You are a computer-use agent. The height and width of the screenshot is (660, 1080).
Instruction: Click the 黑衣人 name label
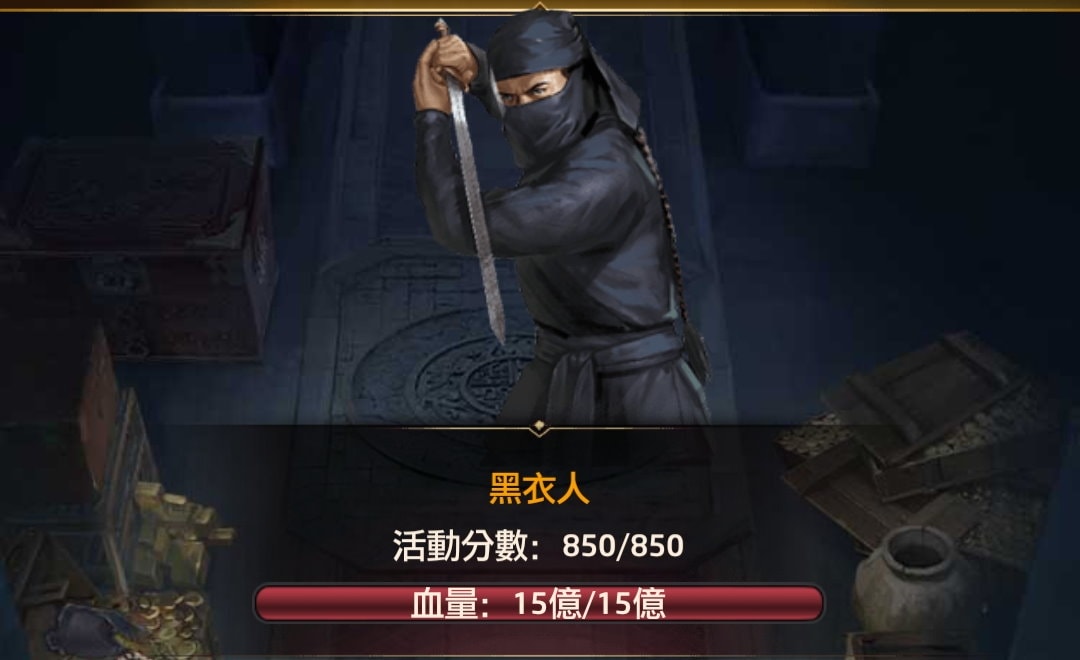coord(539,490)
